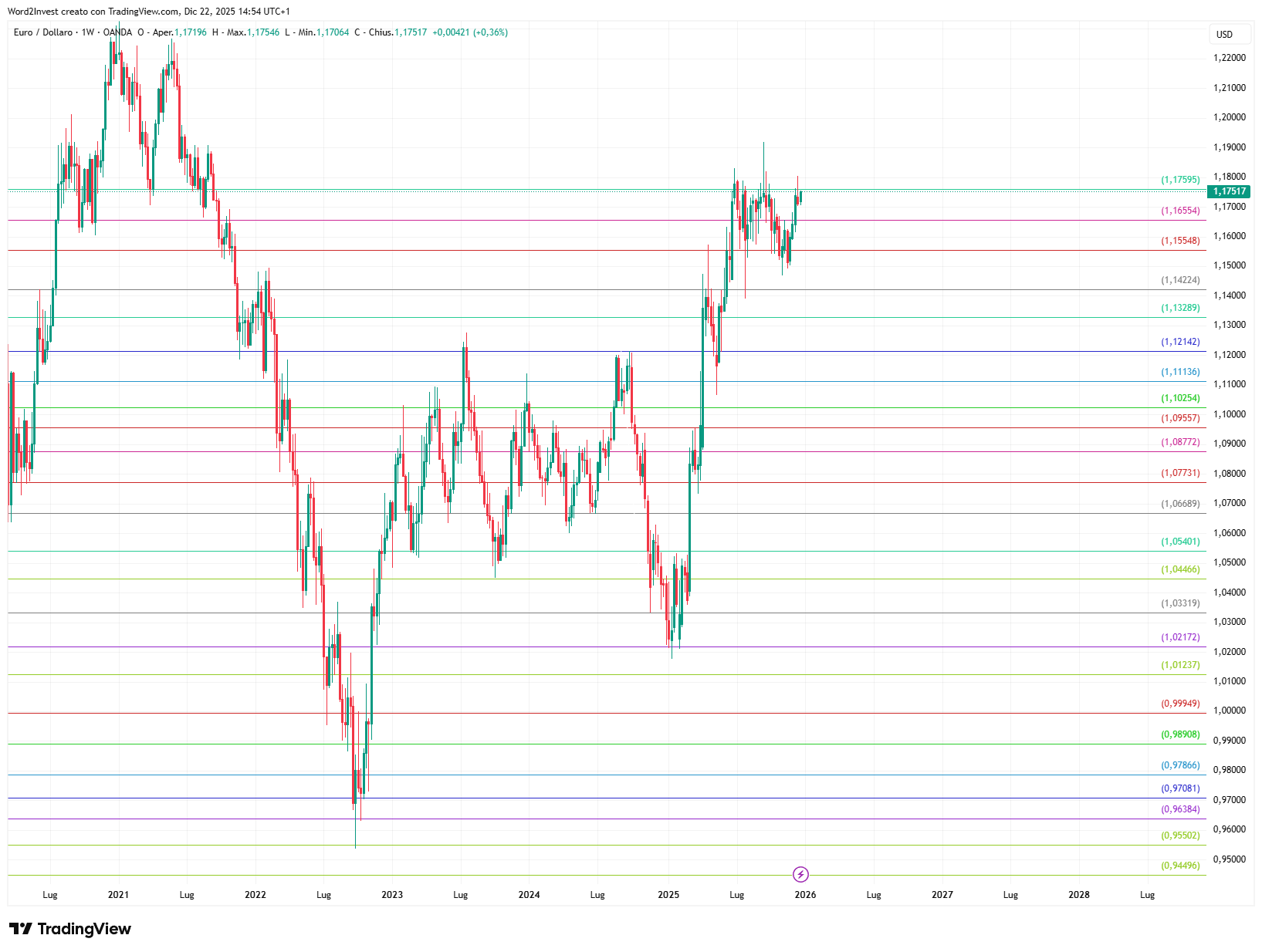This screenshot has height=952, width=1262.
Task: Click the Euro / Dollaro symbol title
Action: coord(43,32)
